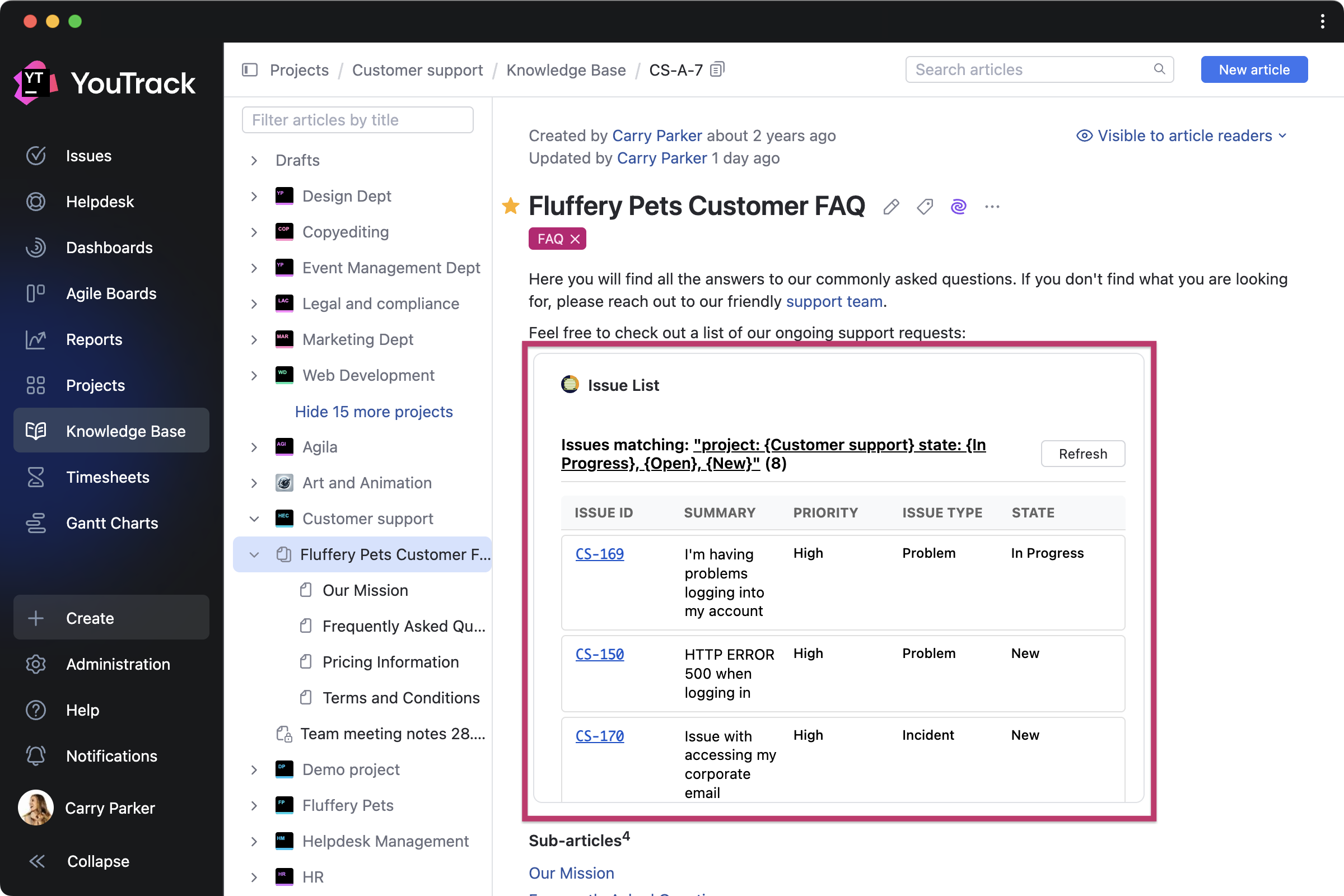
Task: Copy article ID CS-A-7 icon
Action: 717,69
